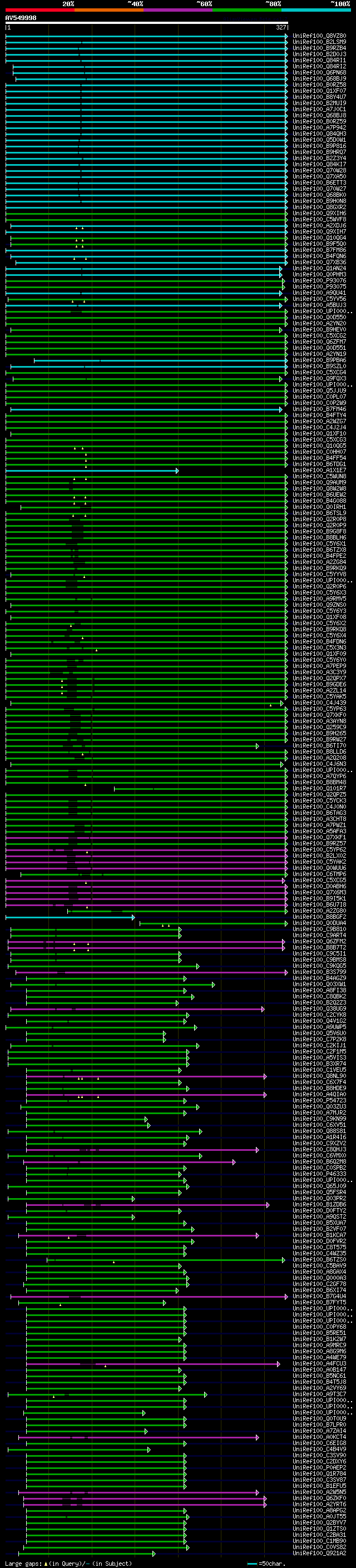Click the label UniRef100_B6UEW2
Image resolution: width=356 pixels, height=1568 pixels.
tap(319, 494)
